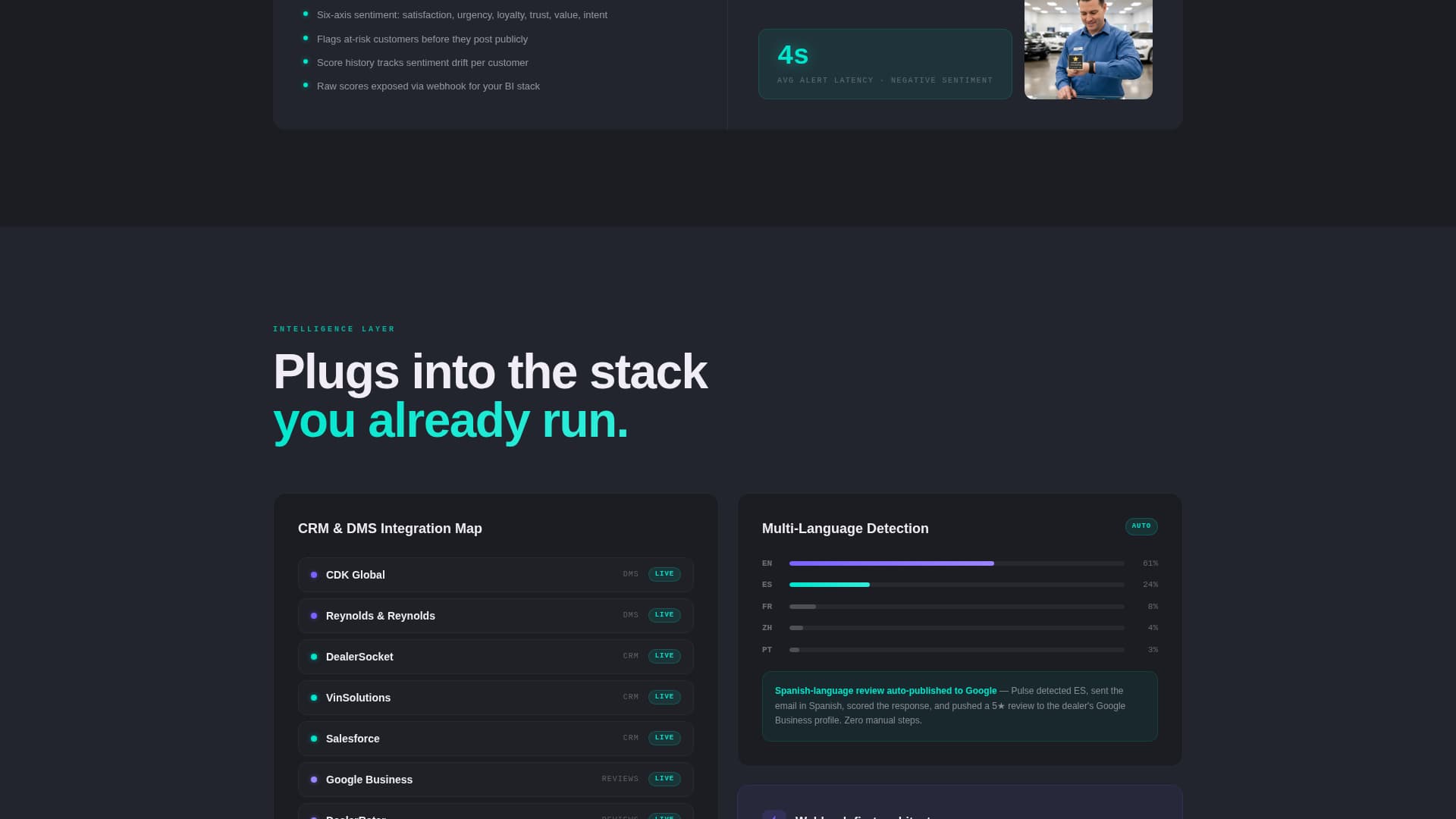Screen dimensions: 1456x819
Task: Click the 24% value for ES
Action: pyautogui.click(x=1150, y=585)
